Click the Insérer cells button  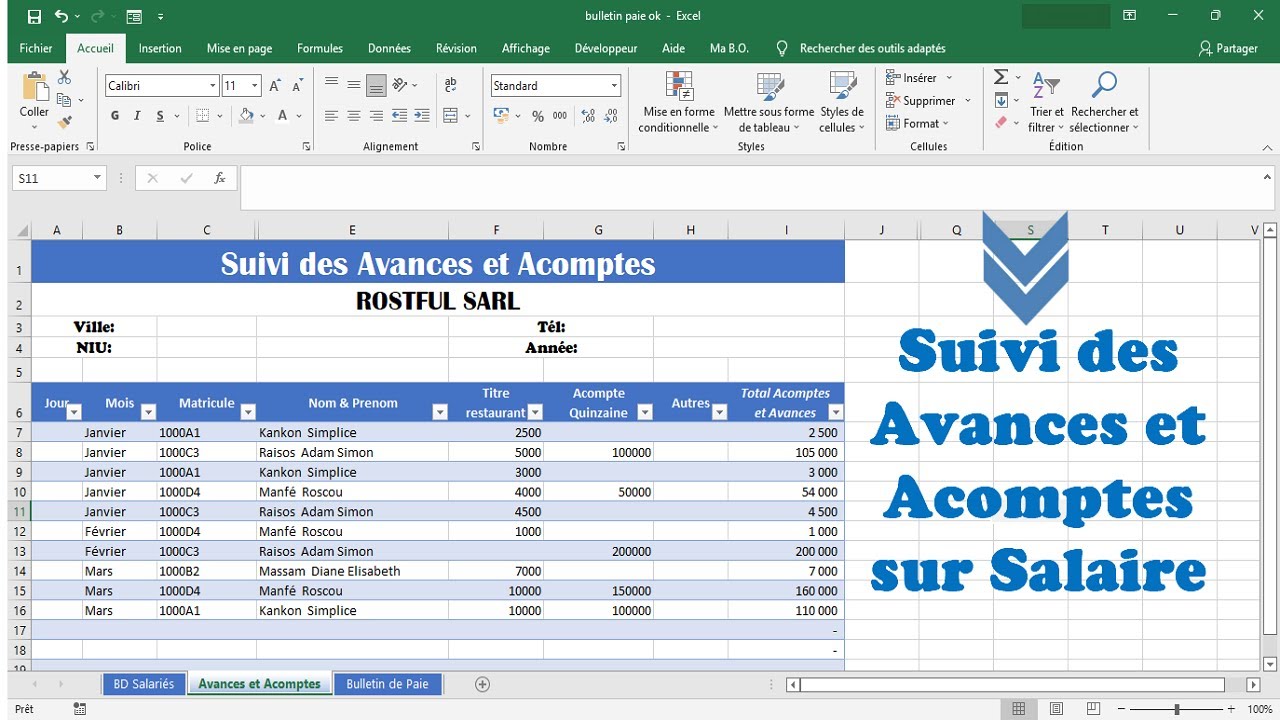point(920,78)
